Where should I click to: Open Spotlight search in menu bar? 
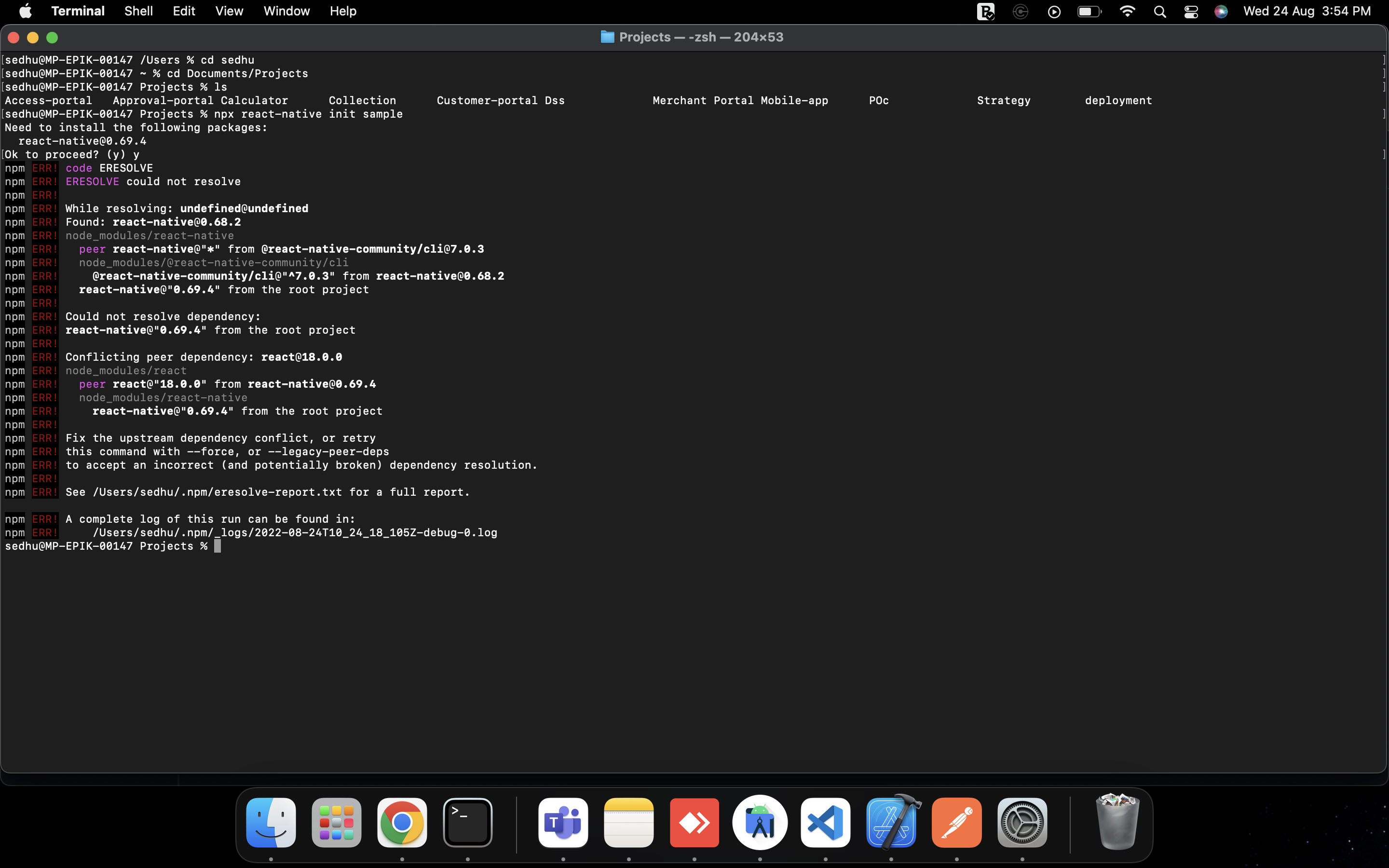(1159, 12)
